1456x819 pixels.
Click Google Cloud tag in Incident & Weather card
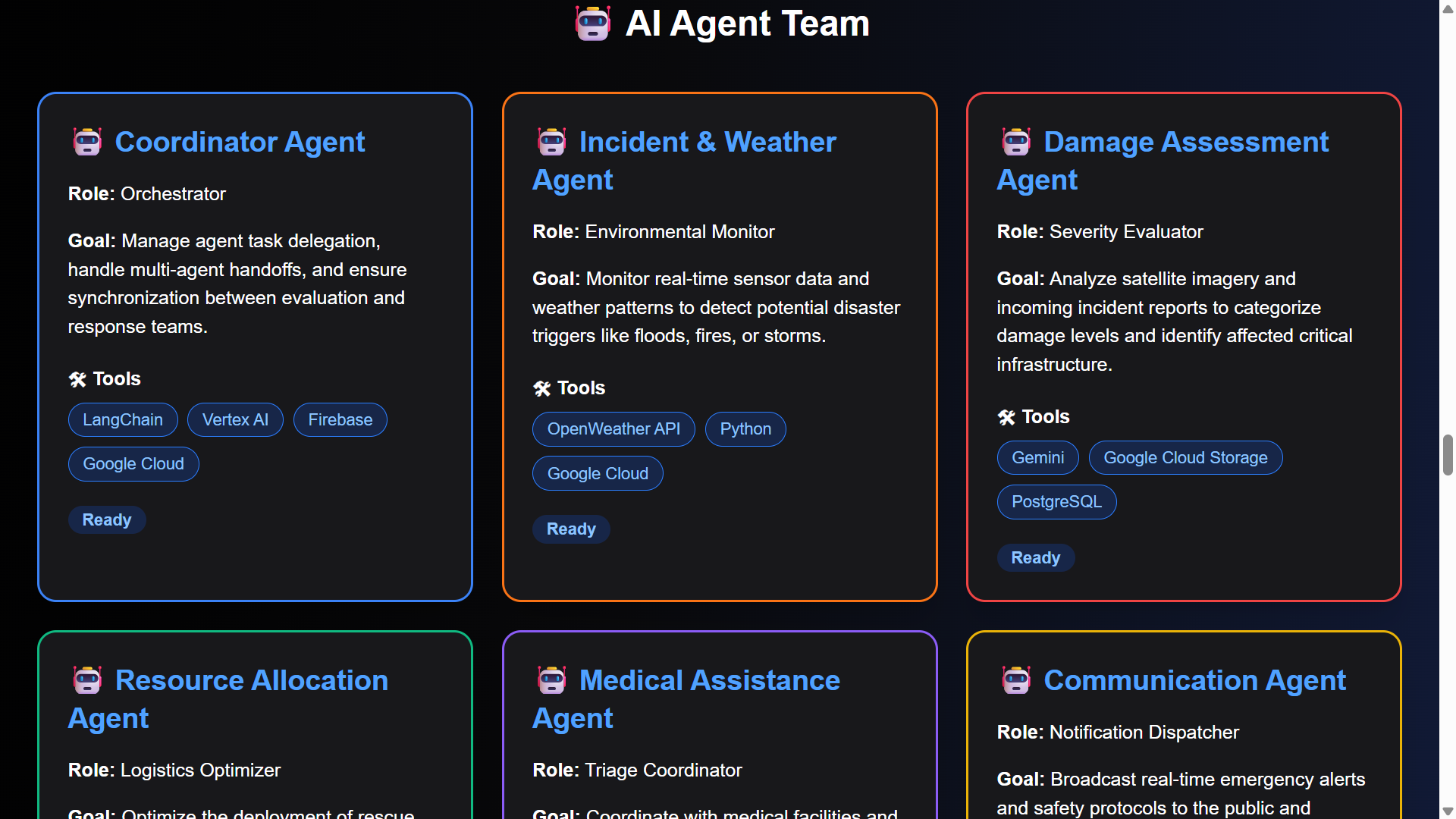(x=598, y=473)
